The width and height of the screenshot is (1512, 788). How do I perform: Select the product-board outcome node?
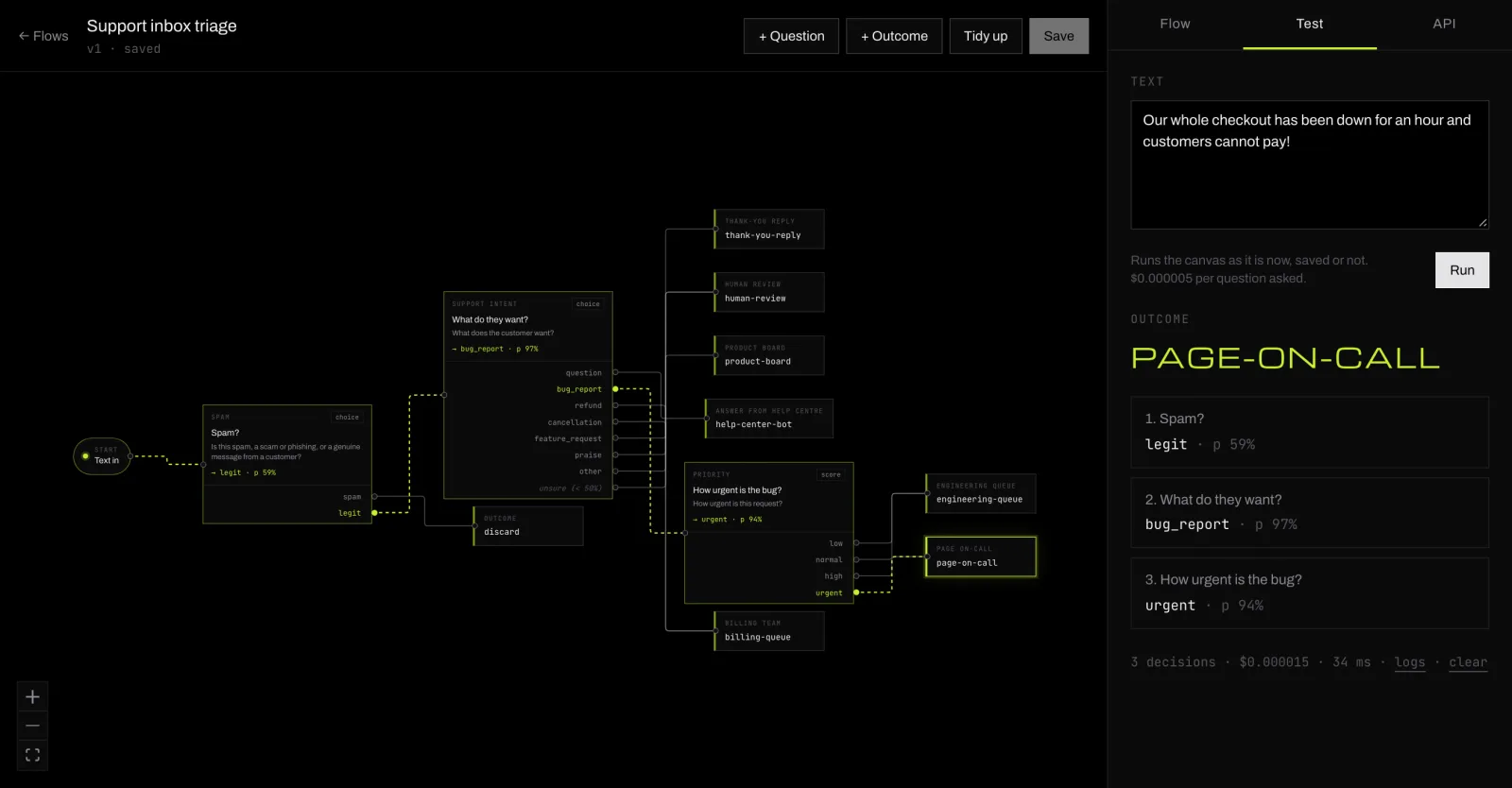769,355
